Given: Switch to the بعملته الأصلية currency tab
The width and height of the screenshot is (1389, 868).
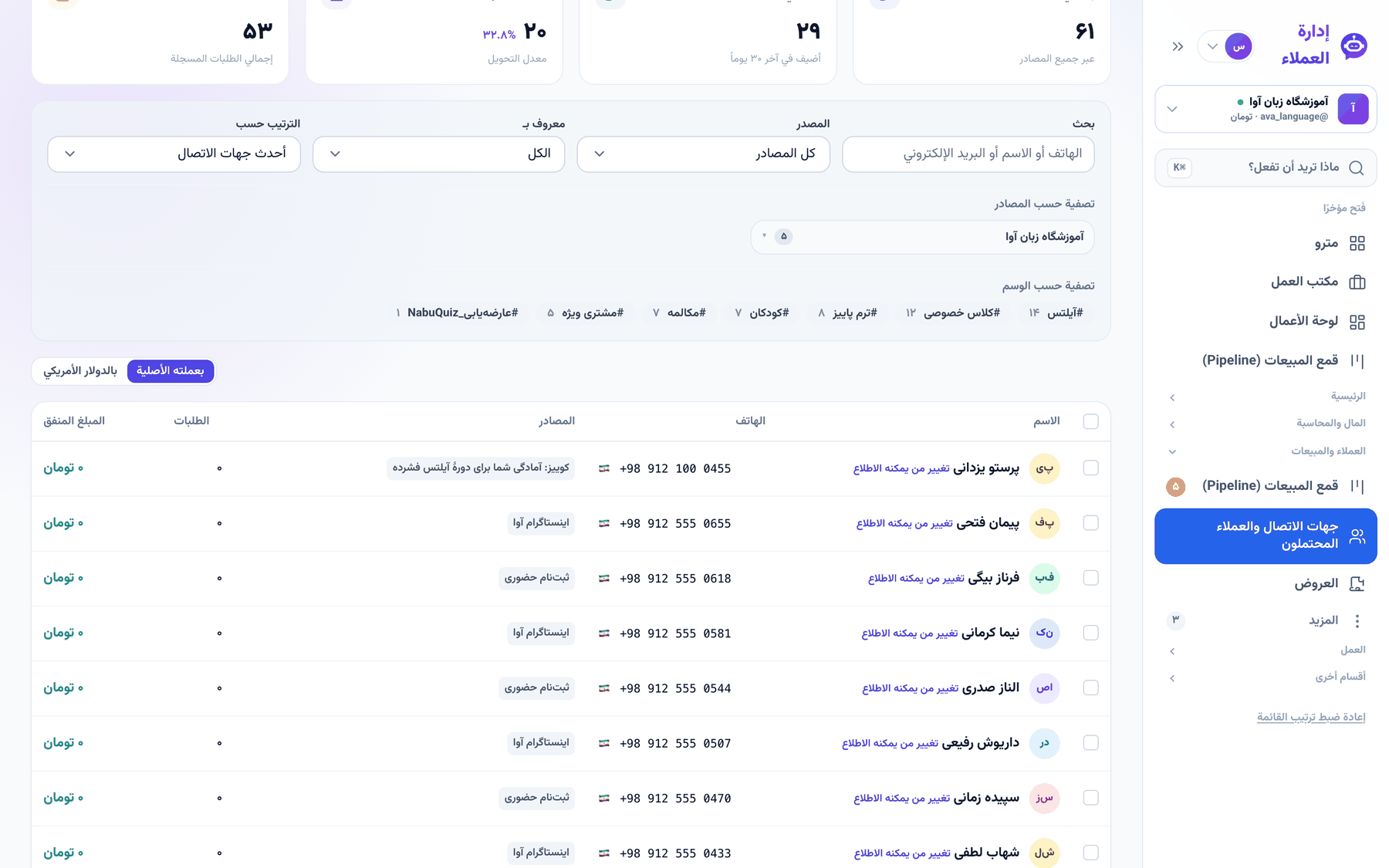Looking at the screenshot, I should 171,371.
